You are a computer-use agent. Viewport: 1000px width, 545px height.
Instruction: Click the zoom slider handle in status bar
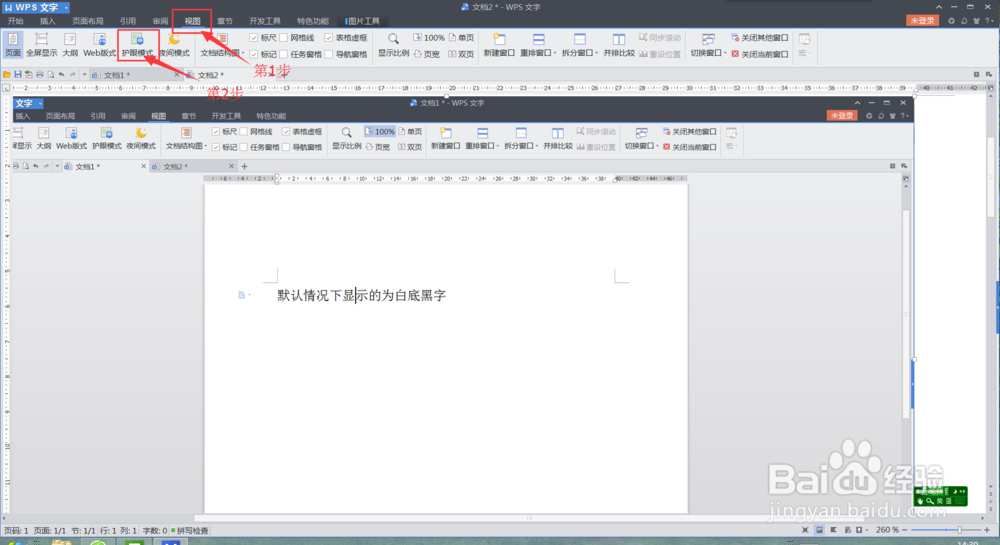point(959,530)
